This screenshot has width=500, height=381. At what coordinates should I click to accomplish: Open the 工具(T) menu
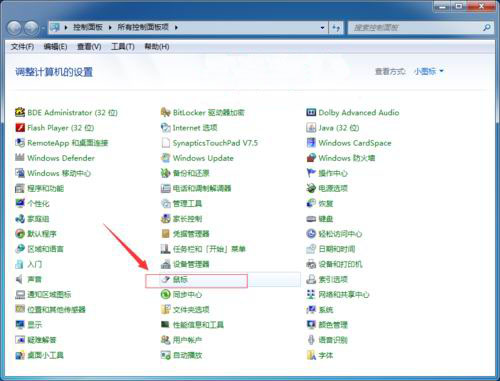tap(123, 47)
